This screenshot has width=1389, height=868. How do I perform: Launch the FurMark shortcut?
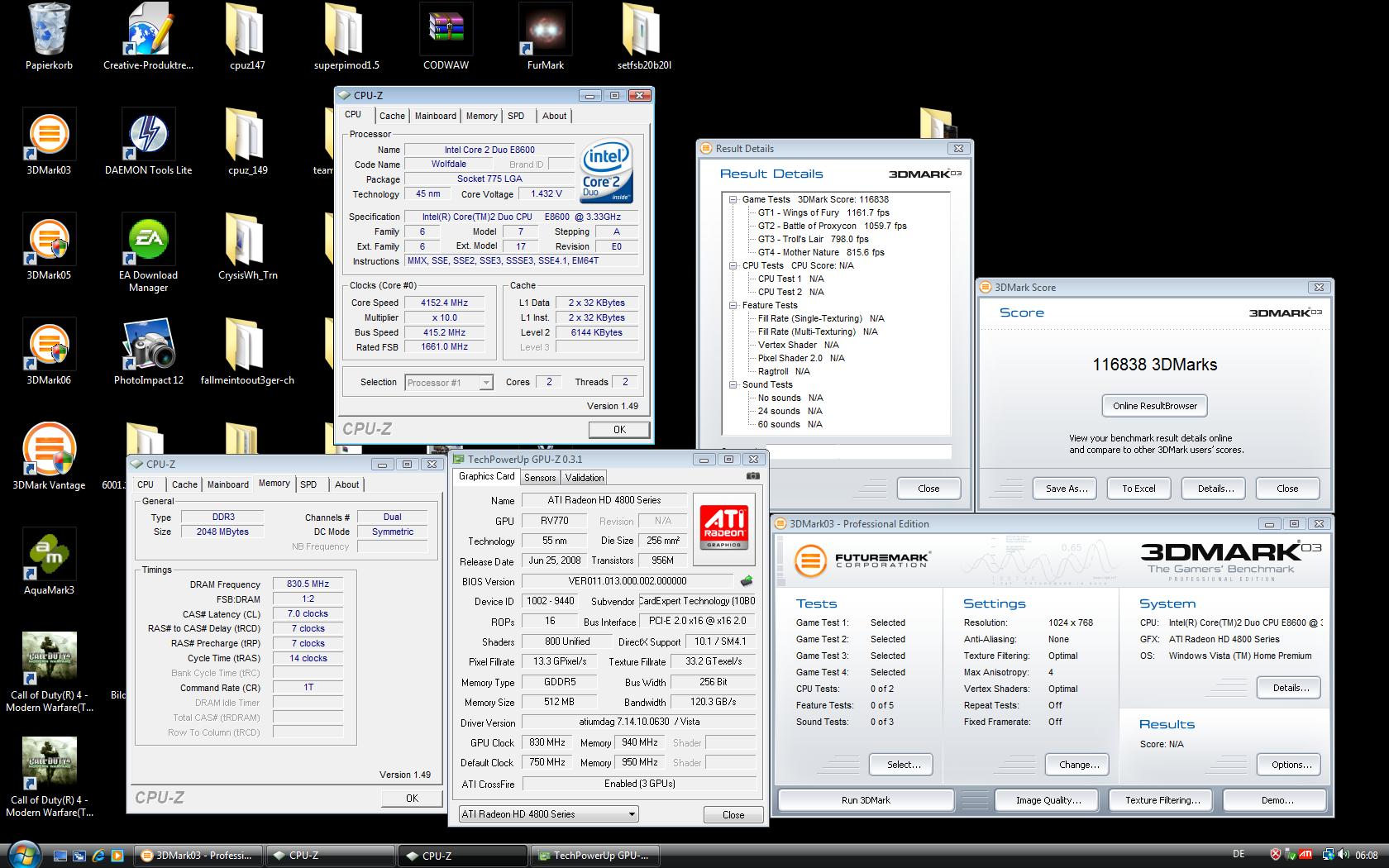545,37
